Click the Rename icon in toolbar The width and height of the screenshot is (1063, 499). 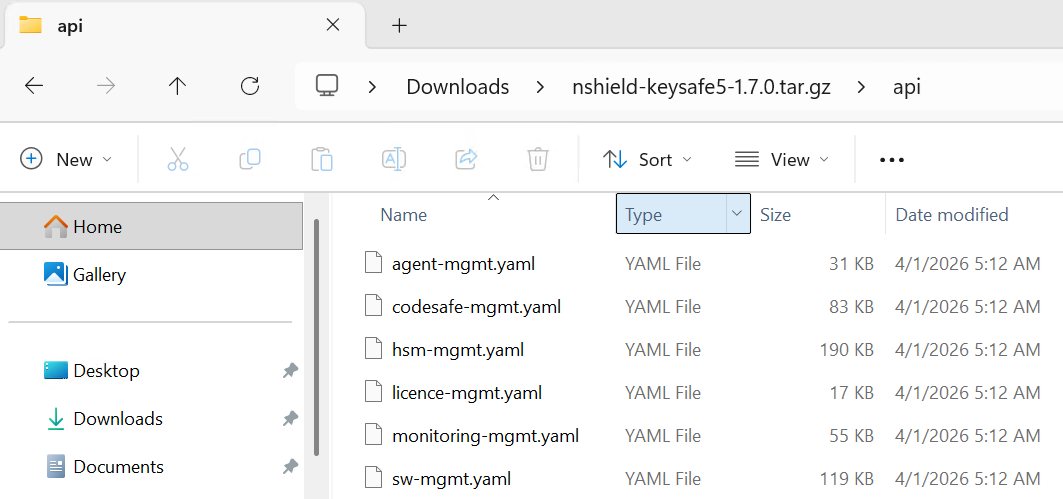(x=394, y=159)
